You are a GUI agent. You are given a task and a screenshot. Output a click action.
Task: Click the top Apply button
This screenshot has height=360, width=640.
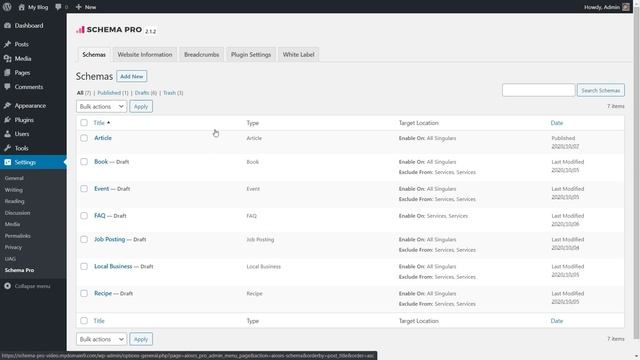pyautogui.click(x=141, y=106)
